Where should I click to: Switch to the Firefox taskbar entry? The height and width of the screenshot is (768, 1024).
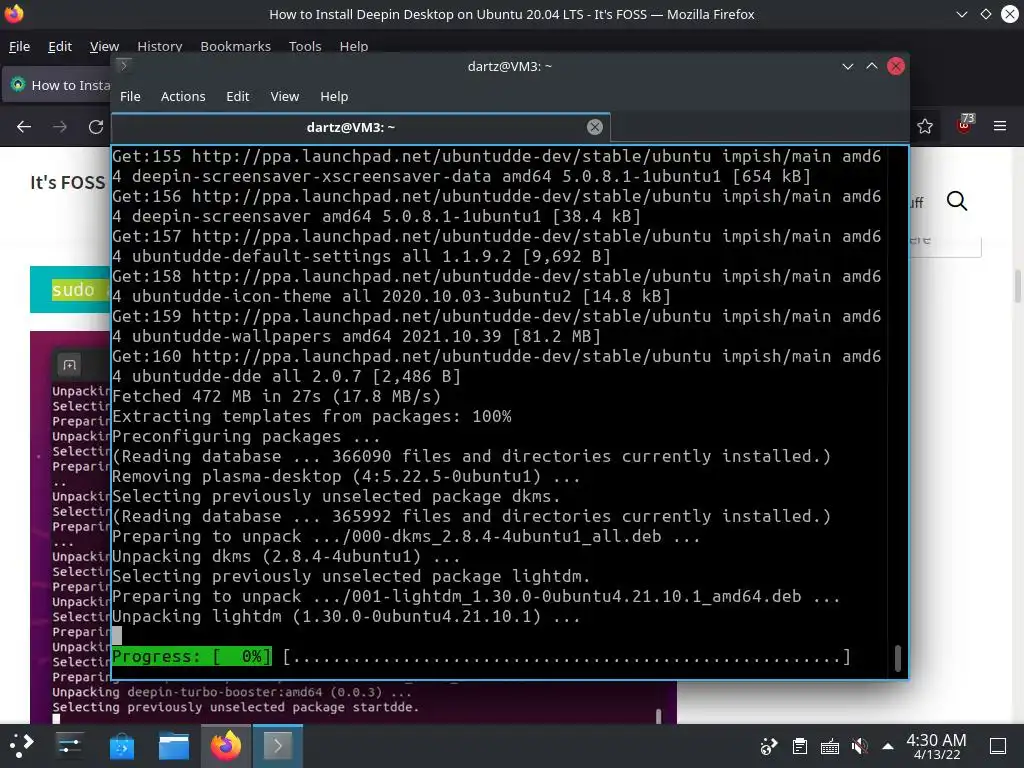(226, 746)
